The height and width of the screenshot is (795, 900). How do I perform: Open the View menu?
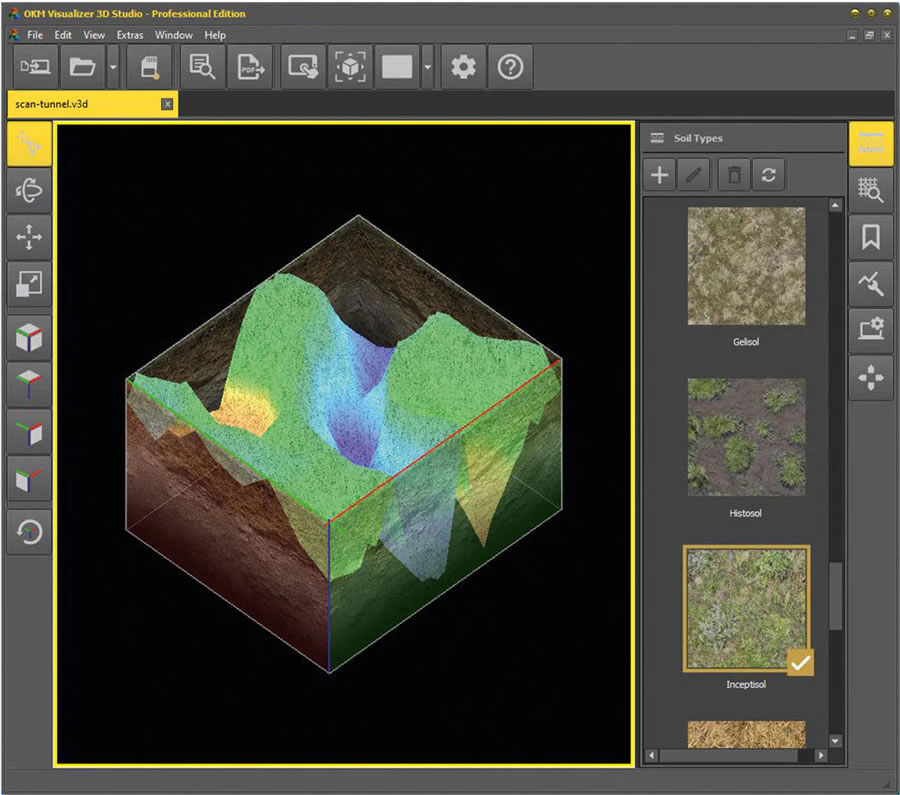(x=94, y=35)
